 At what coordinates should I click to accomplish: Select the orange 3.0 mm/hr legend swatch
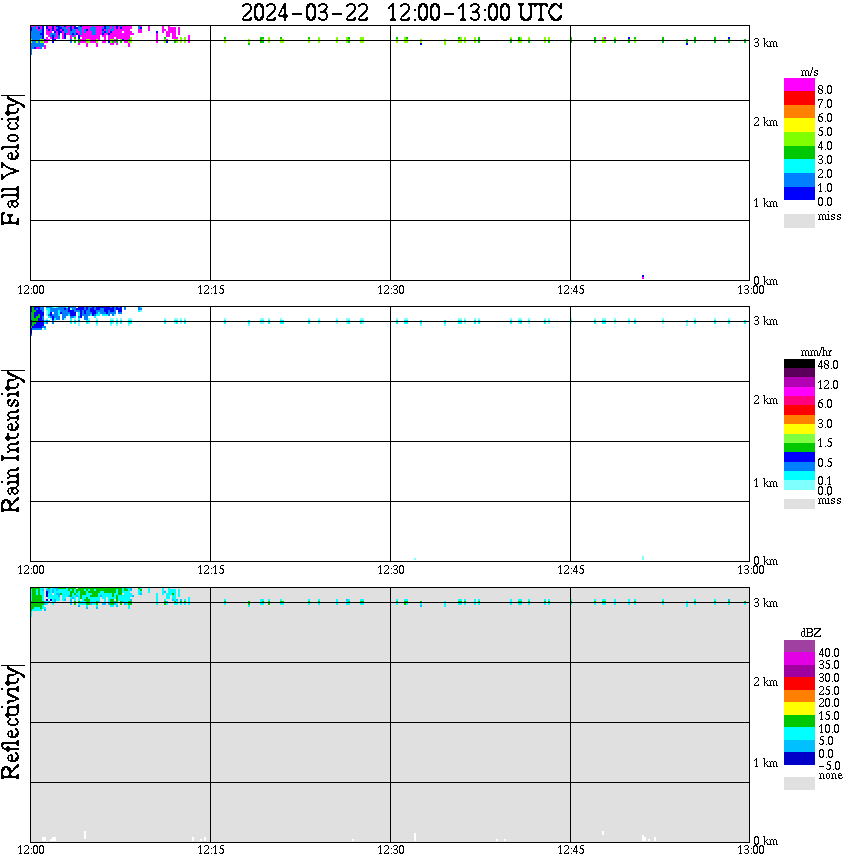[x=799, y=420]
